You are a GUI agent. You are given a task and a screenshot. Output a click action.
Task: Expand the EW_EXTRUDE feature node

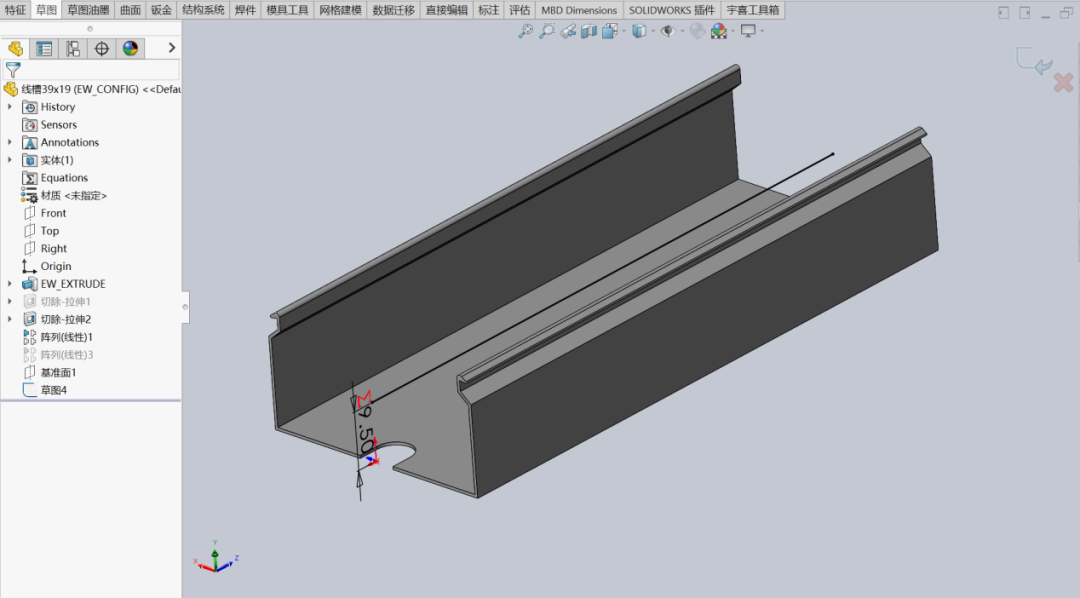[x=8, y=283]
